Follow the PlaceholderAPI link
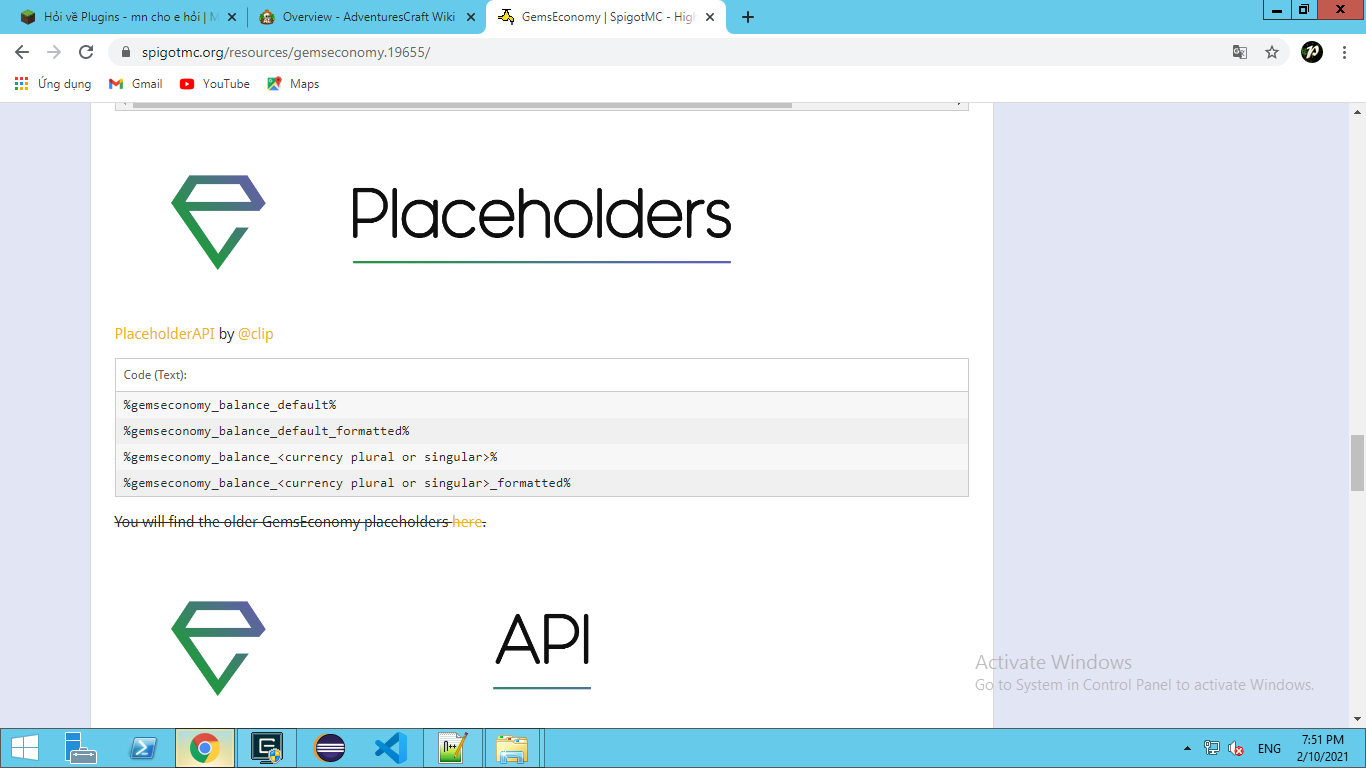The width and height of the screenshot is (1366, 768). (165, 334)
